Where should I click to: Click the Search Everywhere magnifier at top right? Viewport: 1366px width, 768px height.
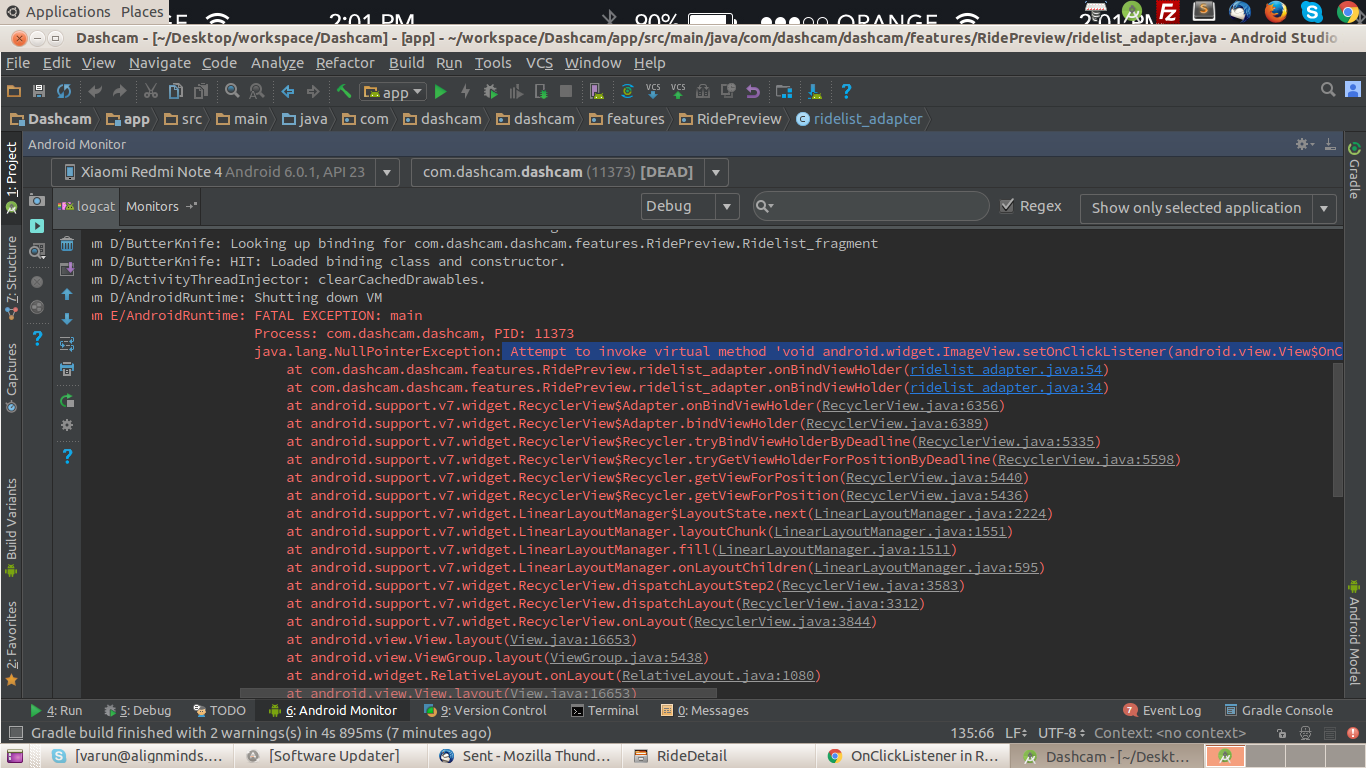click(x=1328, y=90)
